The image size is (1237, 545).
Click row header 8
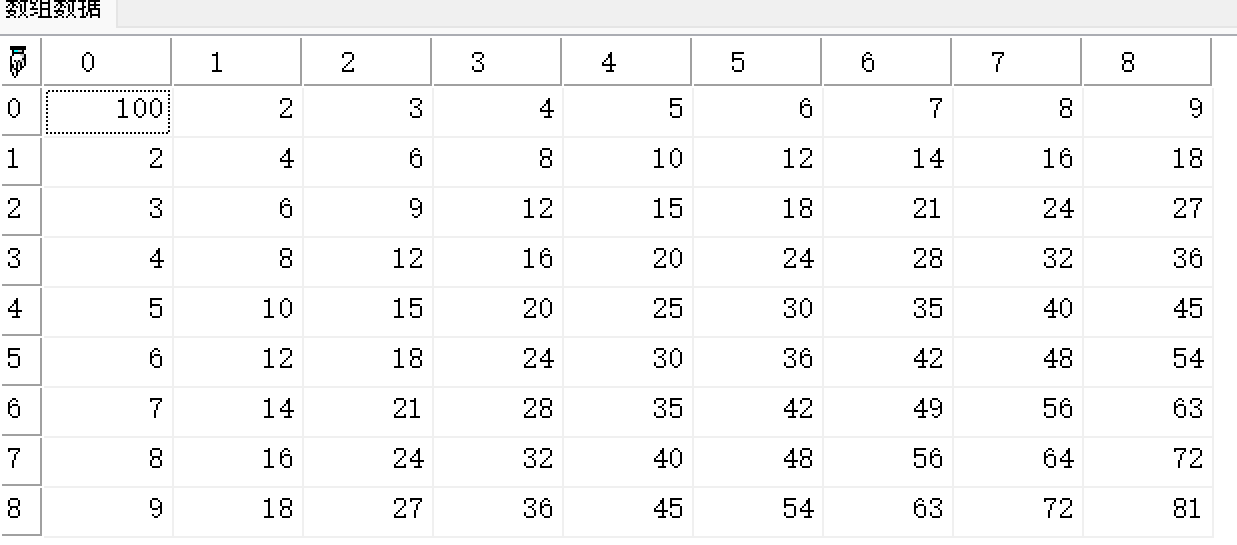[20, 510]
